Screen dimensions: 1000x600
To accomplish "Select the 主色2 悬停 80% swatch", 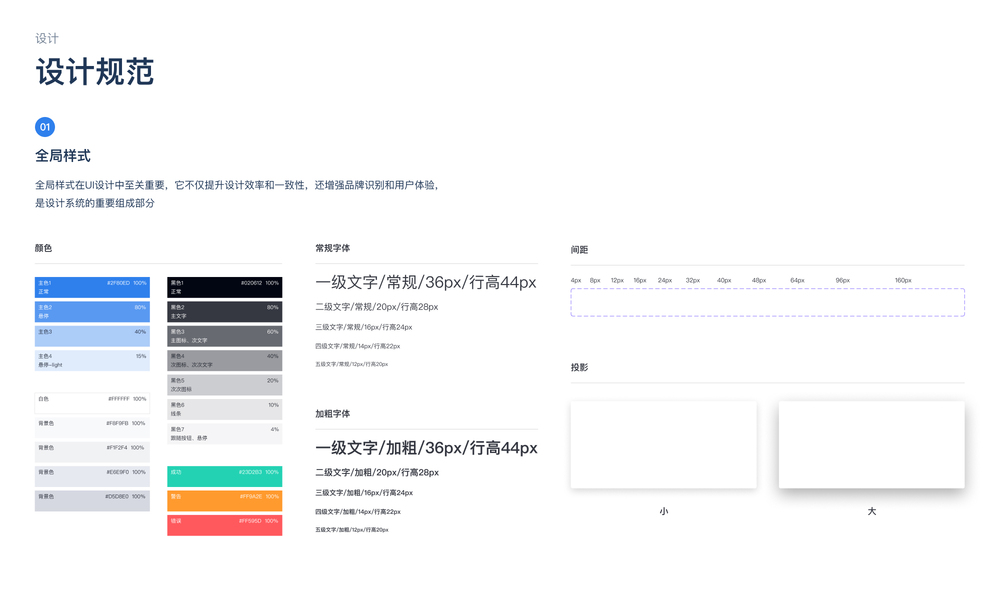I will click(92, 312).
